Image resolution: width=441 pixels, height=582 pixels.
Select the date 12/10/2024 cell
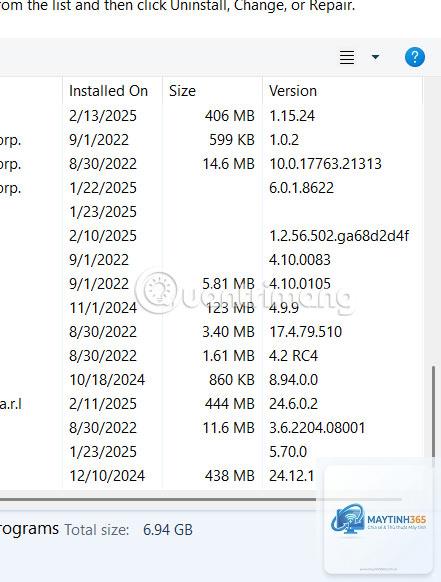tap(107, 476)
